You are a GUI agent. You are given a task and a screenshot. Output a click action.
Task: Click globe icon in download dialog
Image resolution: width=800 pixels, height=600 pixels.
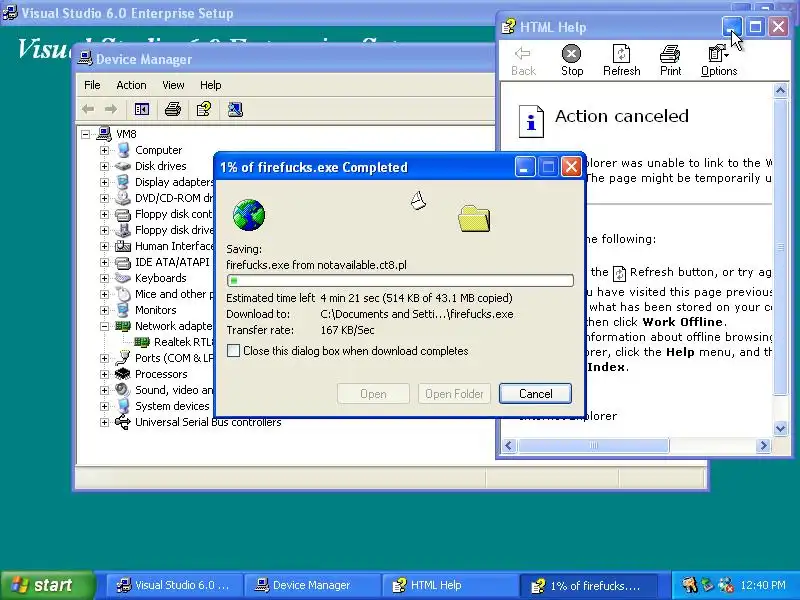(x=248, y=215)
